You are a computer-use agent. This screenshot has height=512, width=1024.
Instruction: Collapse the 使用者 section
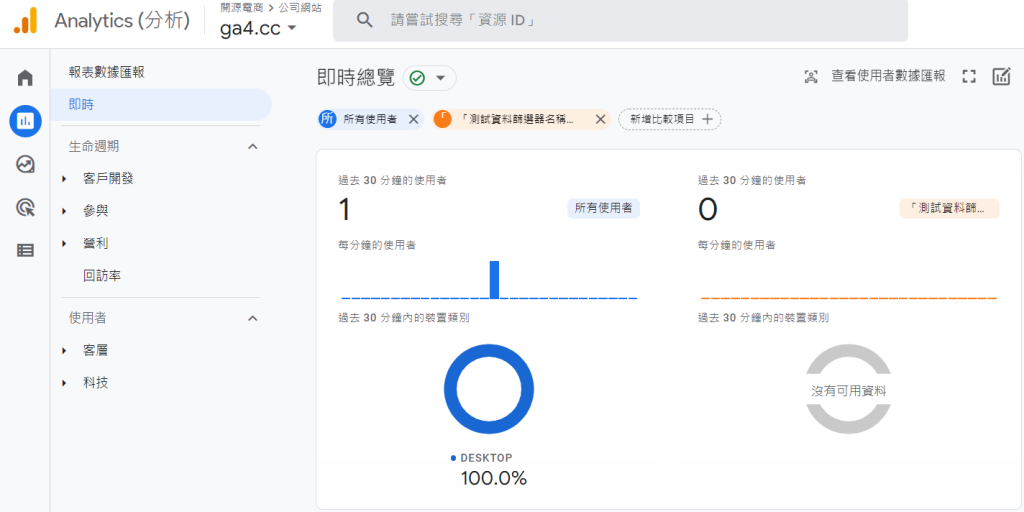click(253, 319)
